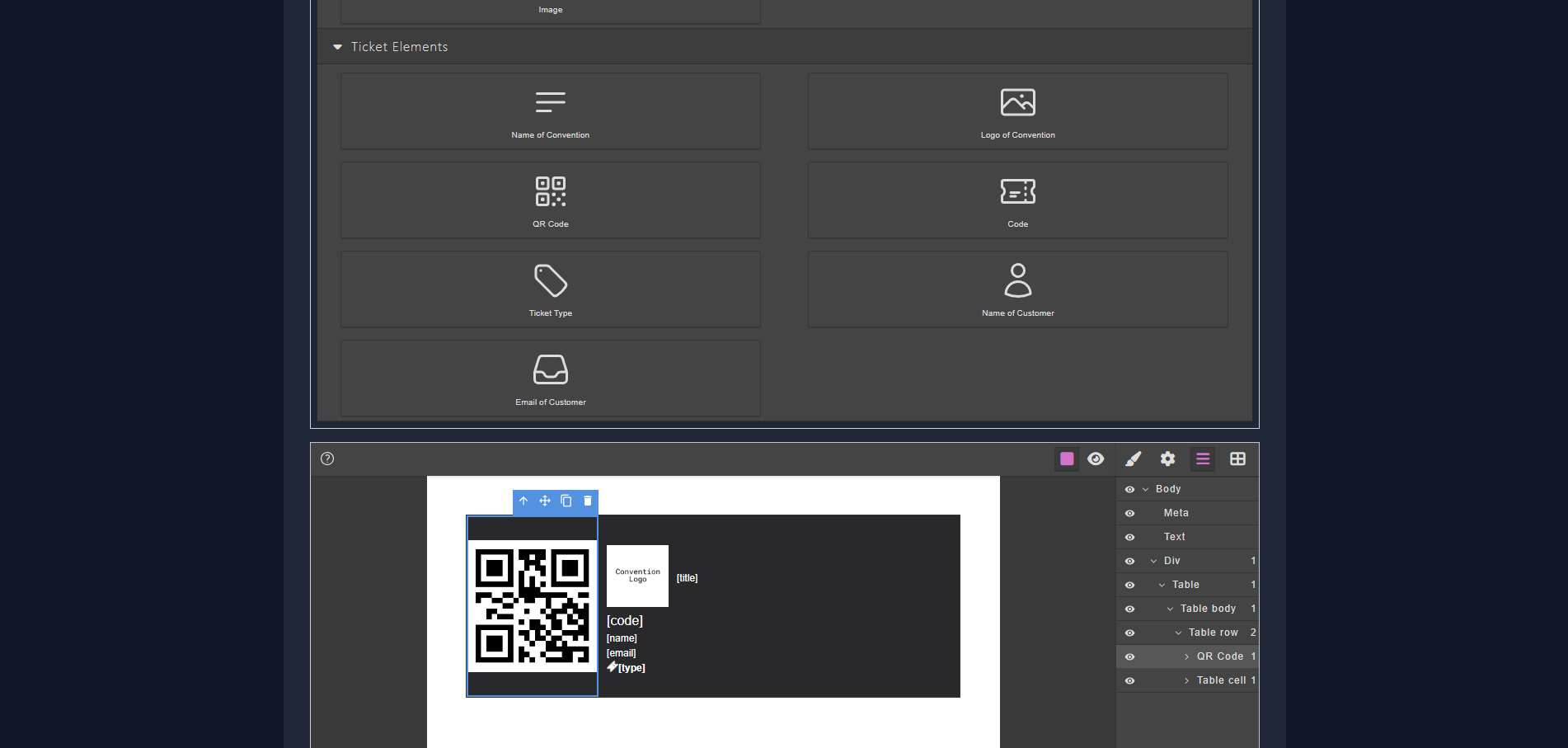Switch to the Layer Manager tab
Viewport: 1568px width, 748px height.
[x=1202, y=459]
